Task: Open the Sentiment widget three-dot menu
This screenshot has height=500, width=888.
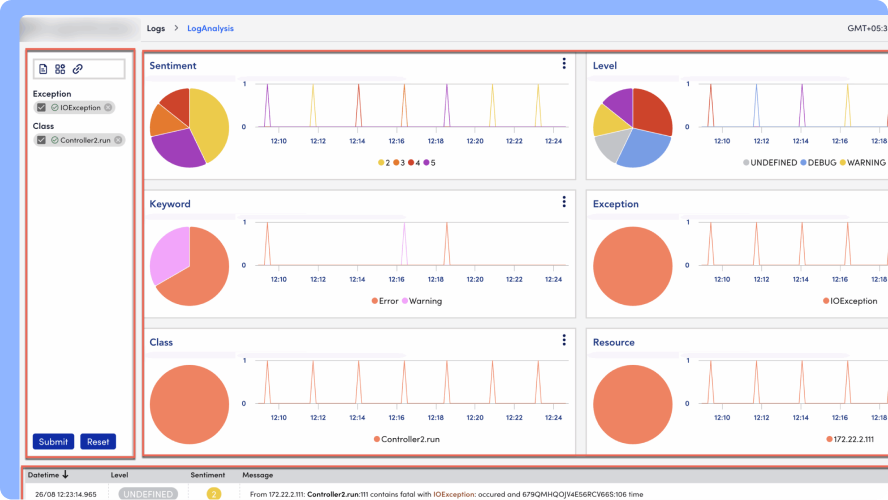Action: (x=564, y=63)
